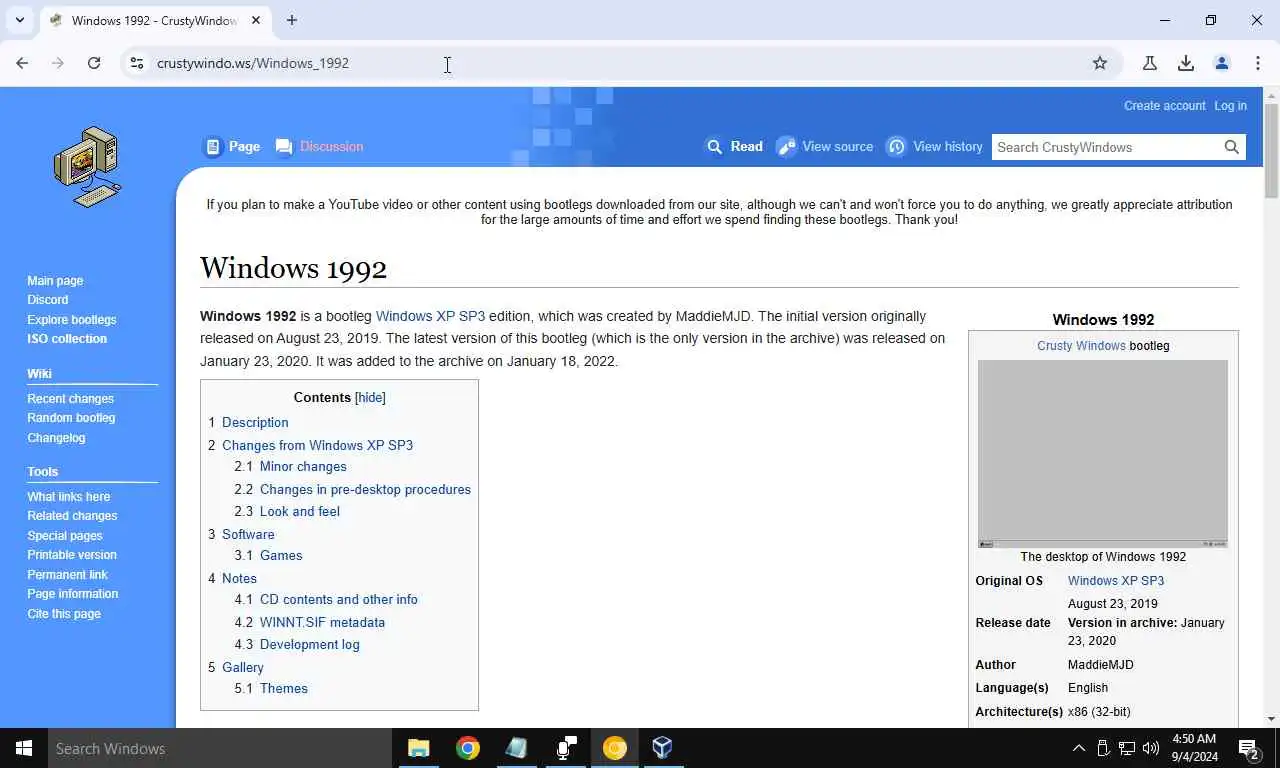The width and height of the screenshot is (1280, 768).
Task: Open the Windows 1992 desktop thumbnail
Action: [1103, 454]
